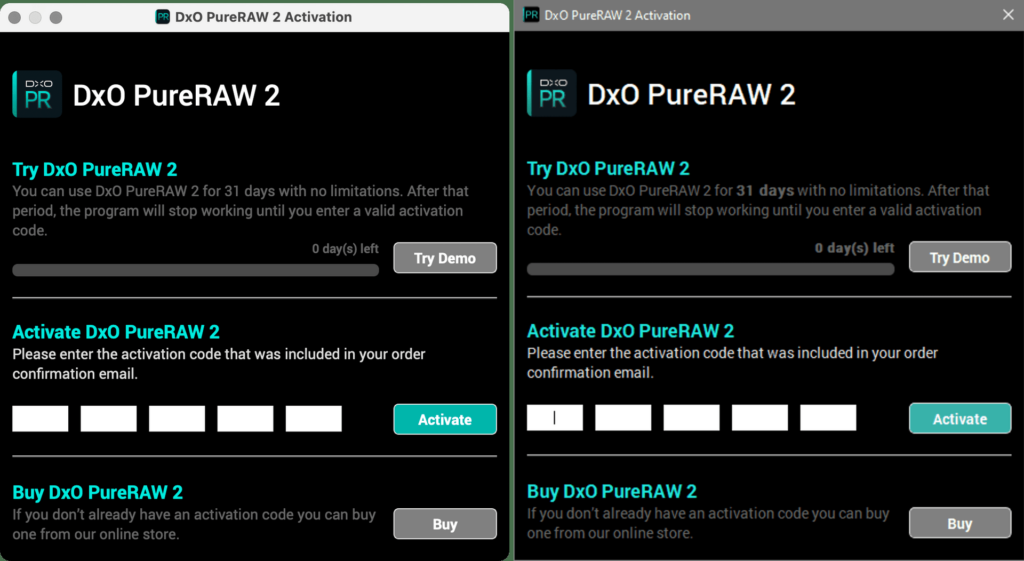Click the zoom button on left window
The height and width of the screenshot is (561, 1024).
tap(56, 18)
